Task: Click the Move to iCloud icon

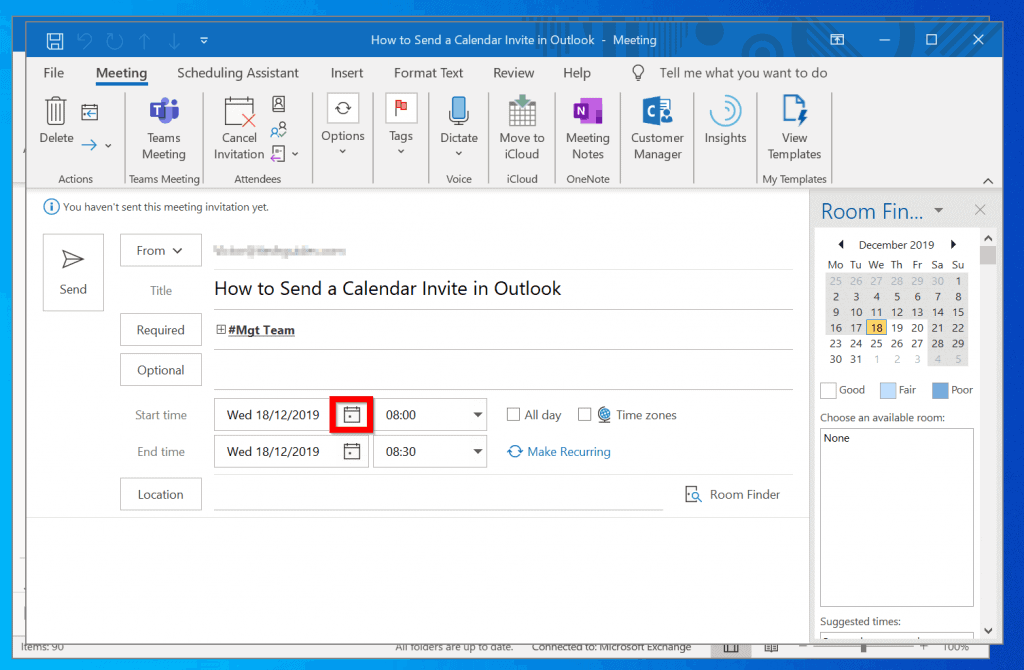Action: 522,110
